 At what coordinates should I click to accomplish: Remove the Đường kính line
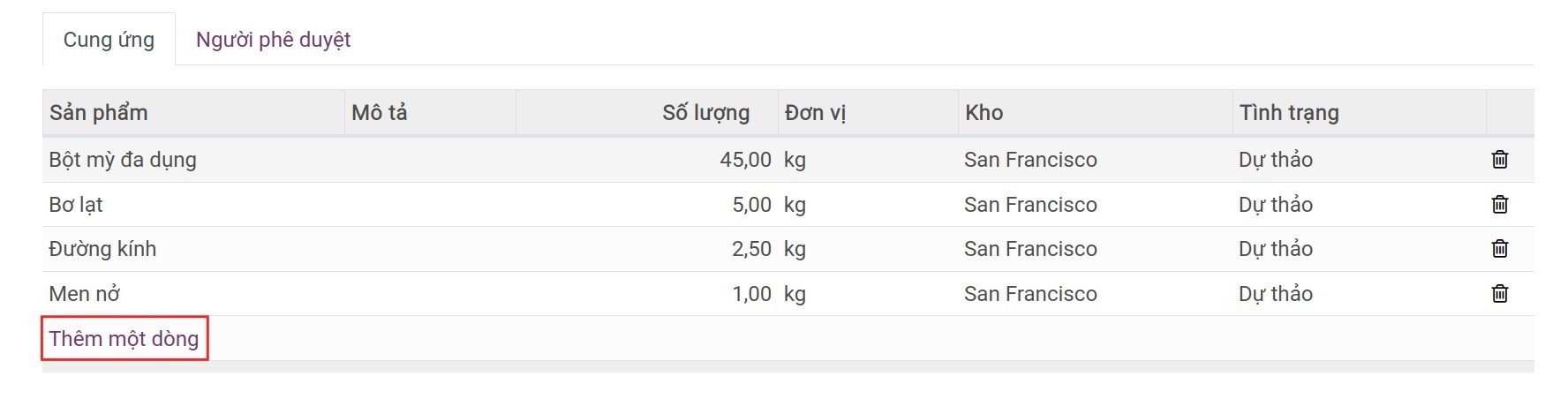tap(1499, 249)
